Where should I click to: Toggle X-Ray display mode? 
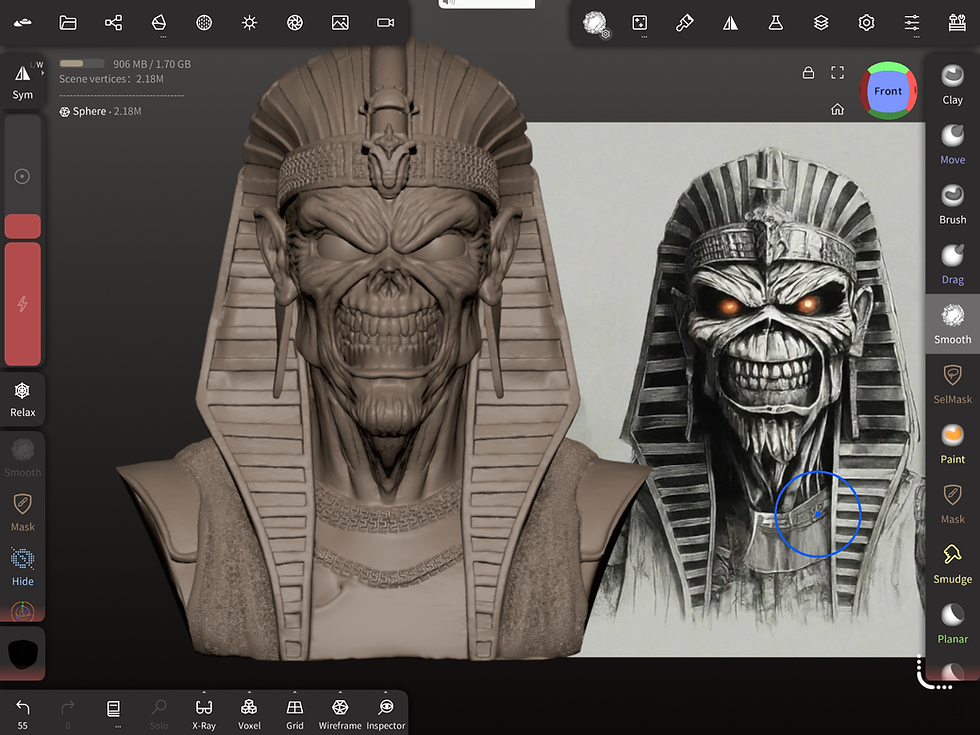(203, 713)
